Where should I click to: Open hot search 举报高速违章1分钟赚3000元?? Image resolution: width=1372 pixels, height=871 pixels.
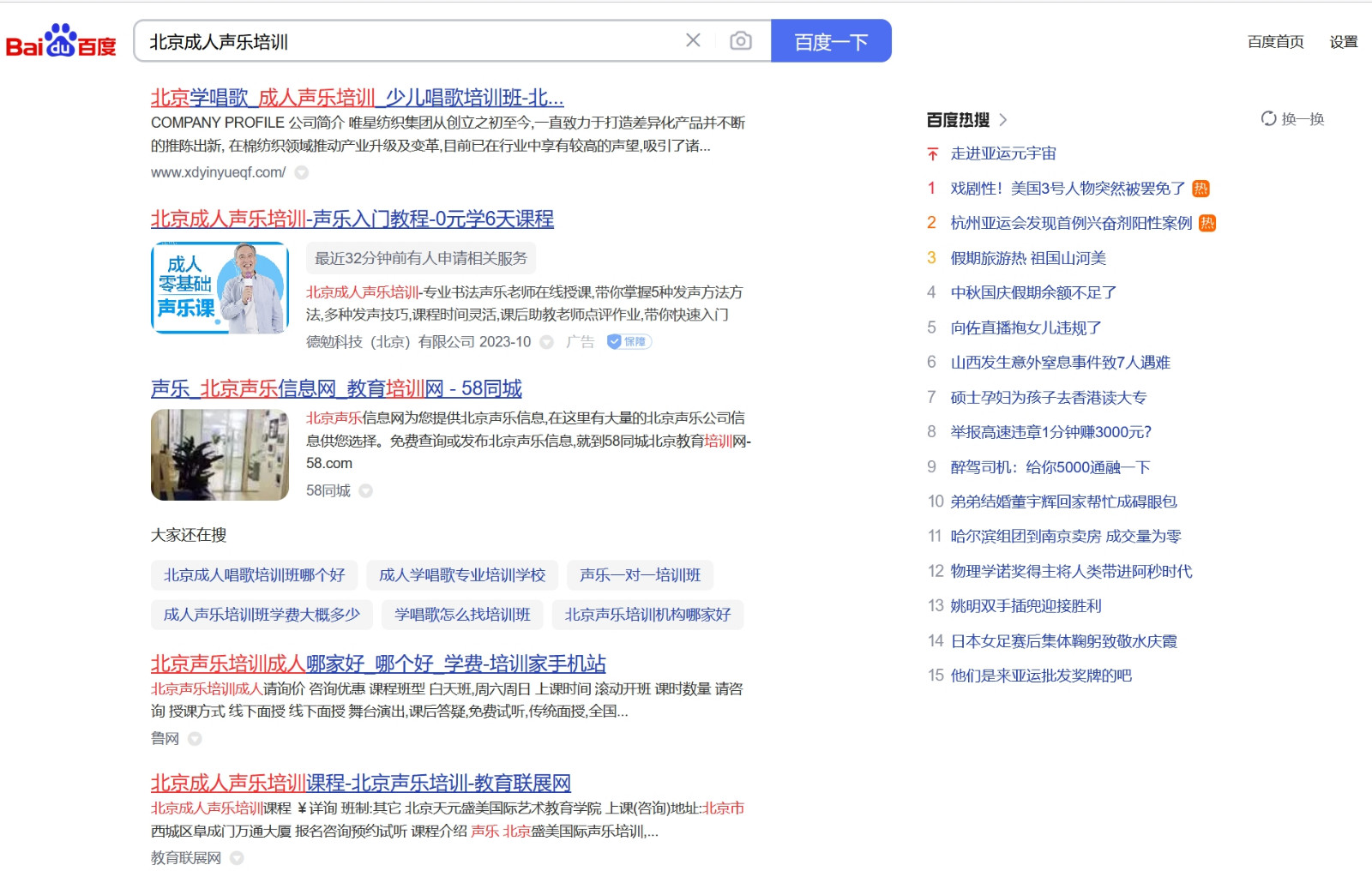[x=1050, y=432]
